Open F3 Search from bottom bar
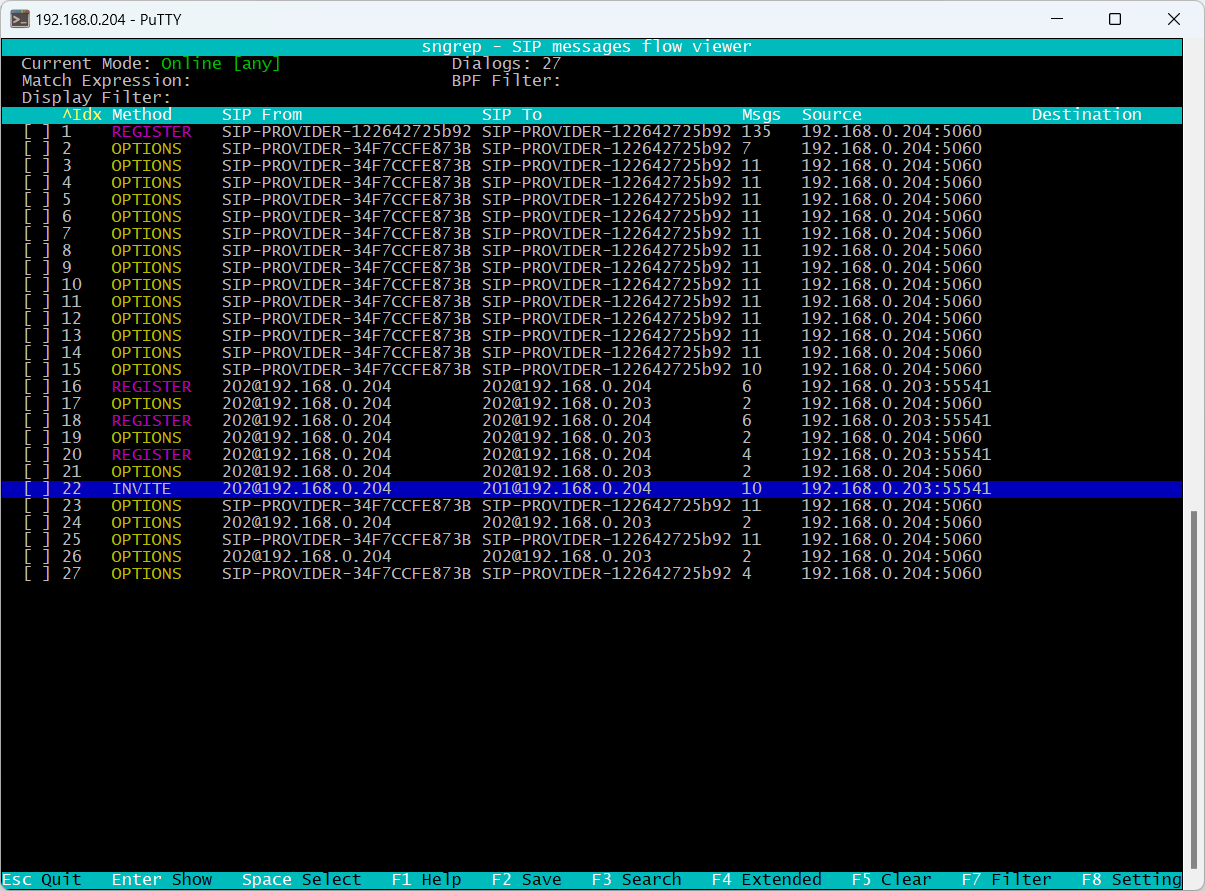Screen dimensions: 1205x891 point(636,880)
